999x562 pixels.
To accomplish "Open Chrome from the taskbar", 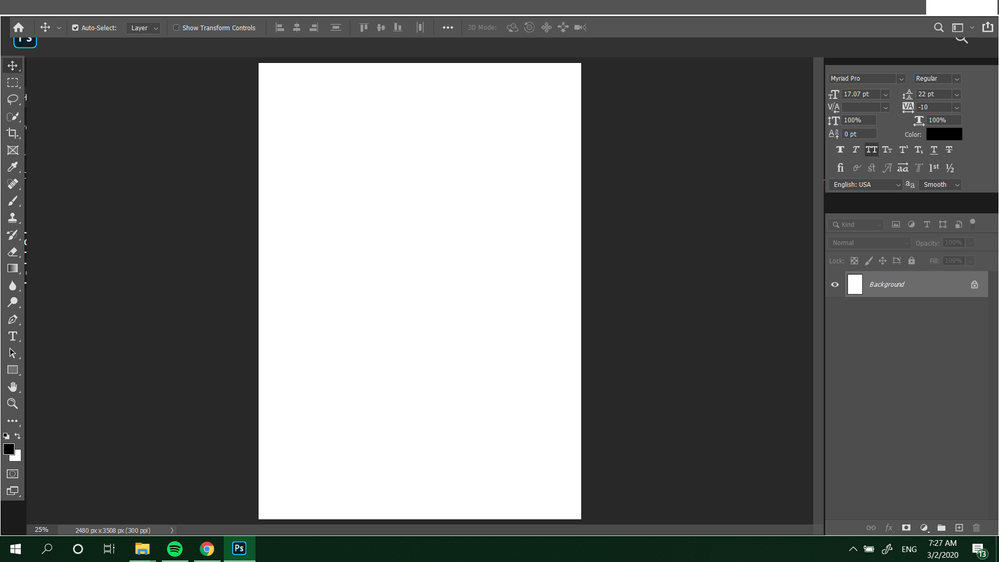I will pyautogui.click(x=207, y=549).
